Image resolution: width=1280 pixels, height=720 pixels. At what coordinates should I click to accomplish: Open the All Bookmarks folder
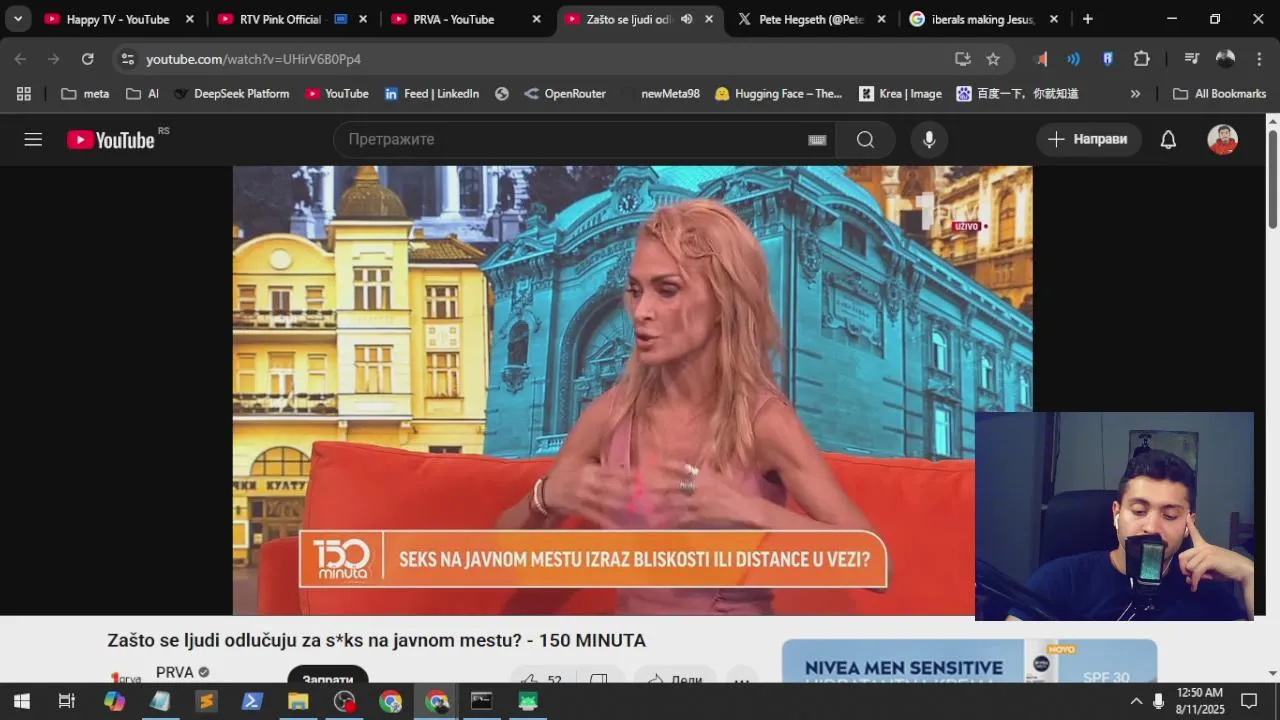point(1219,93)
